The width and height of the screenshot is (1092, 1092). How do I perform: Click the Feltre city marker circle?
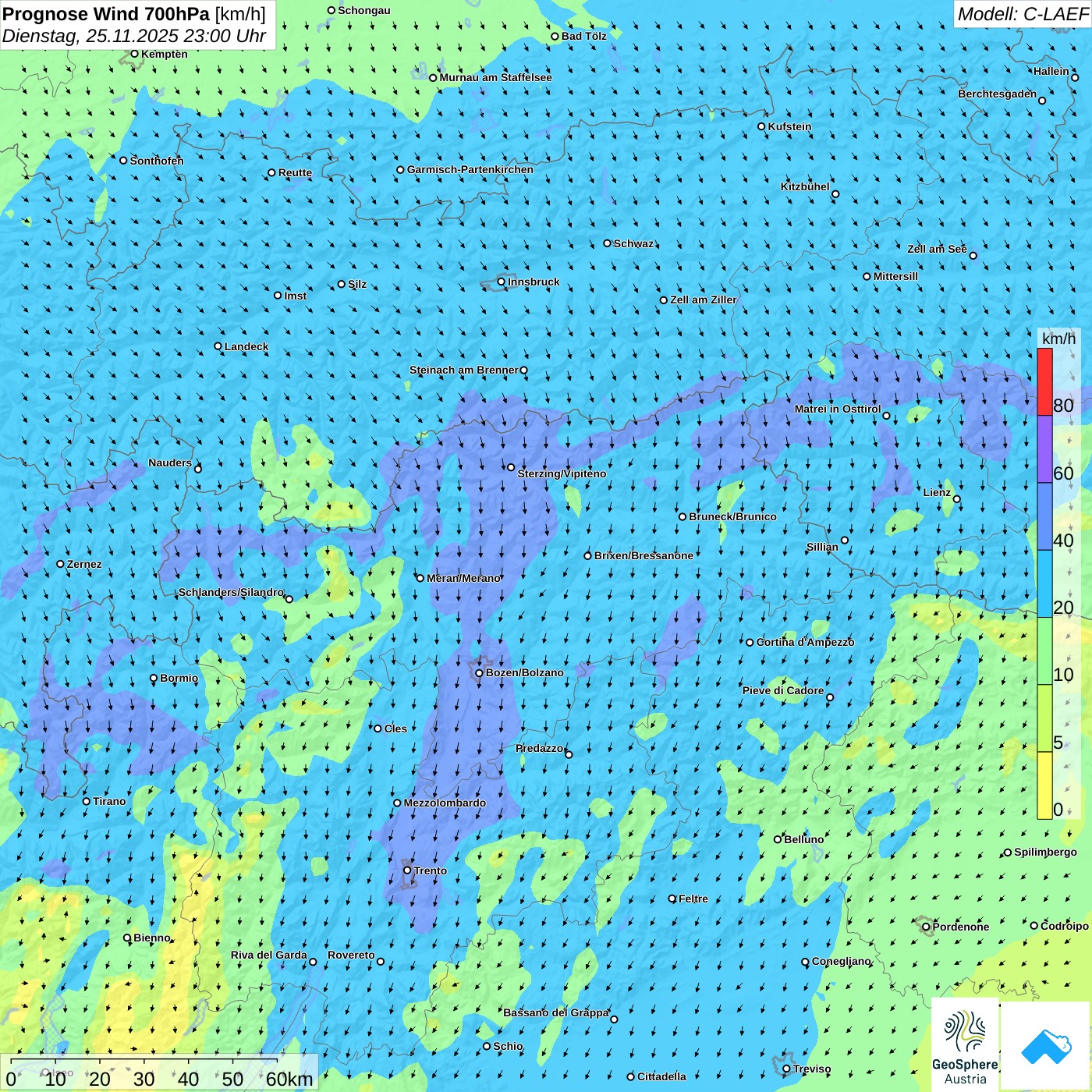point(672,899)
